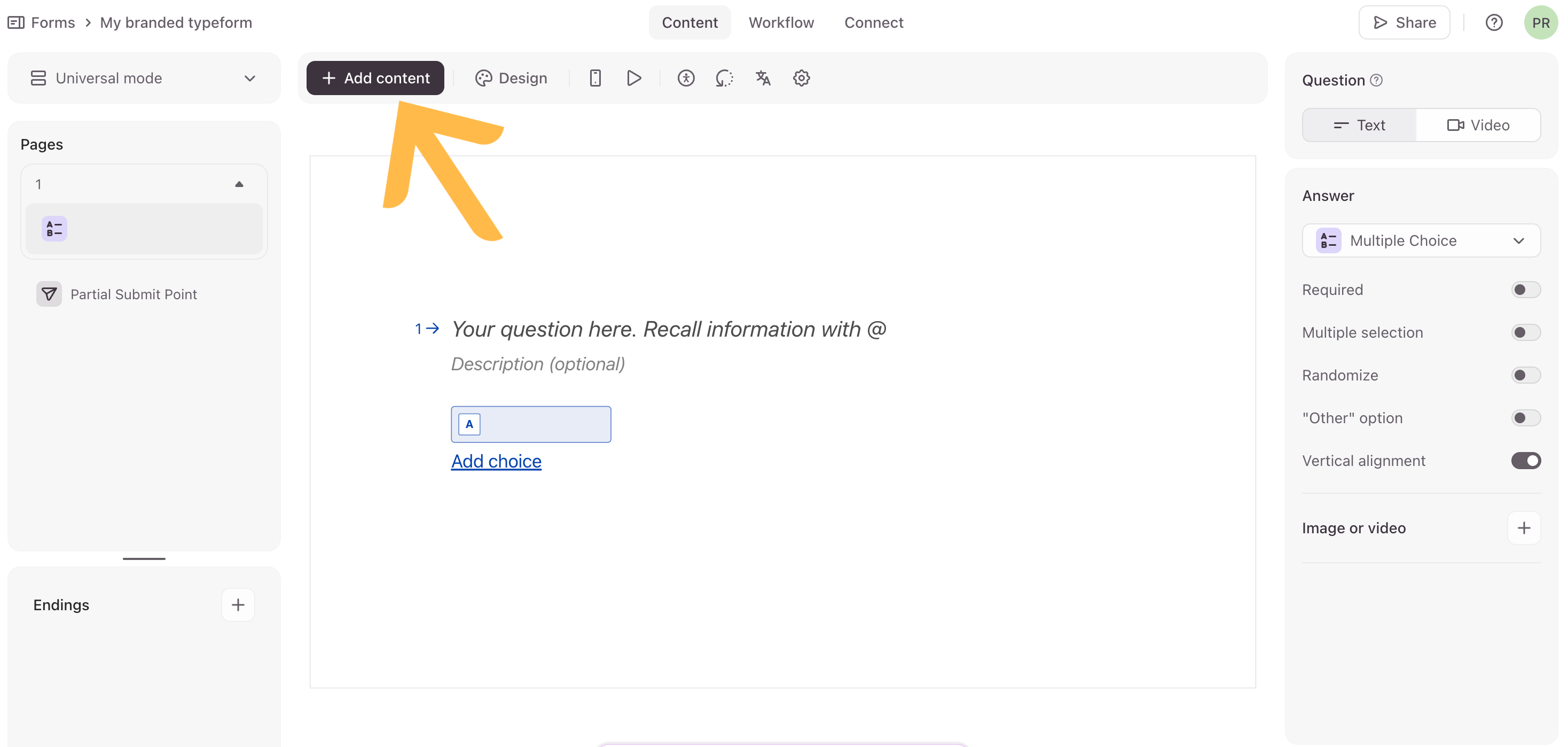Add image or video plus icon
This screenshot has width=1568, height=747.
(x=1524, y=528)
